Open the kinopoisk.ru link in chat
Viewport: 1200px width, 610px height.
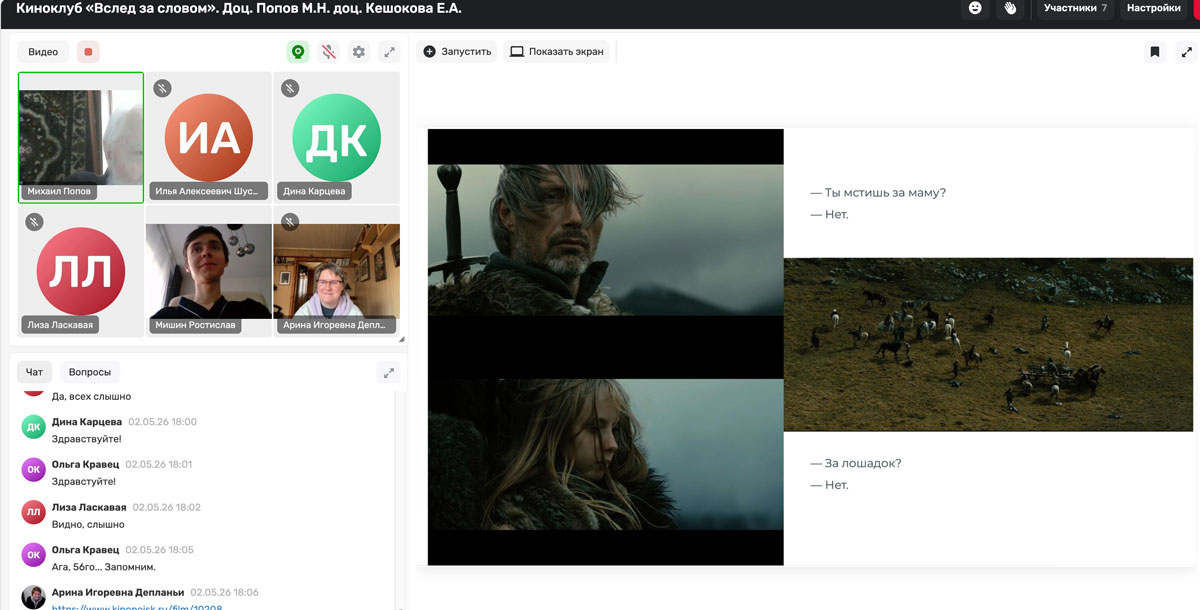(137, 606)
